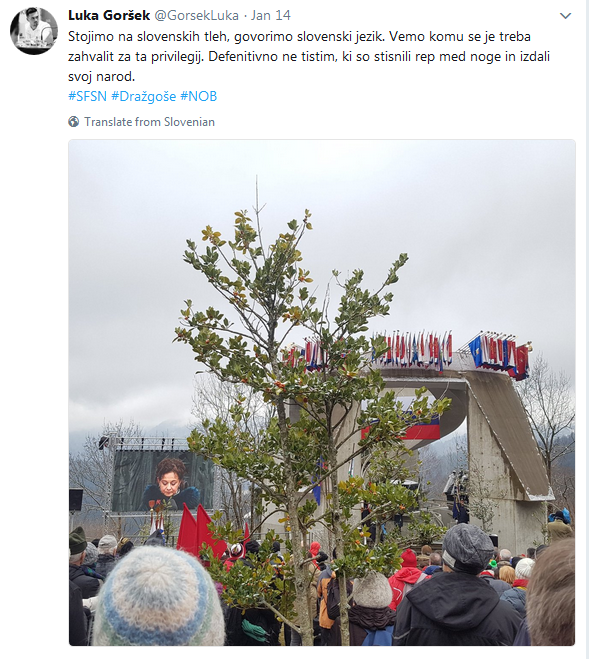Click the red flags in the crowd

pos(202,530)
